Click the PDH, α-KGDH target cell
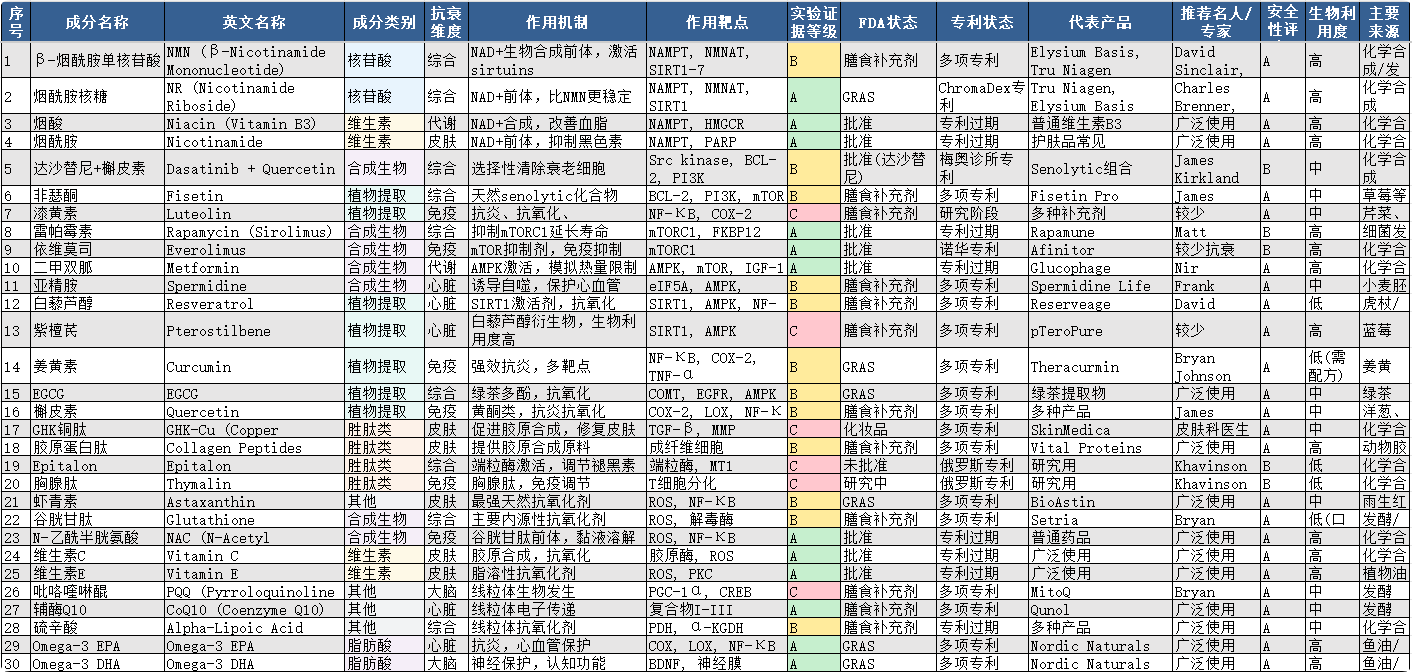Image resolution: width=1412 pixels, height=672 pixels. coord(716,627)
